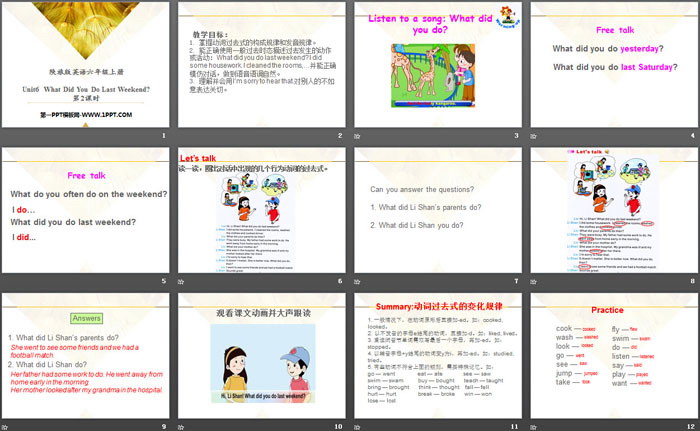This screenshot has width=700, height=431.
Task: Open the Practice verb list slide
Action: tap(613, 358)
